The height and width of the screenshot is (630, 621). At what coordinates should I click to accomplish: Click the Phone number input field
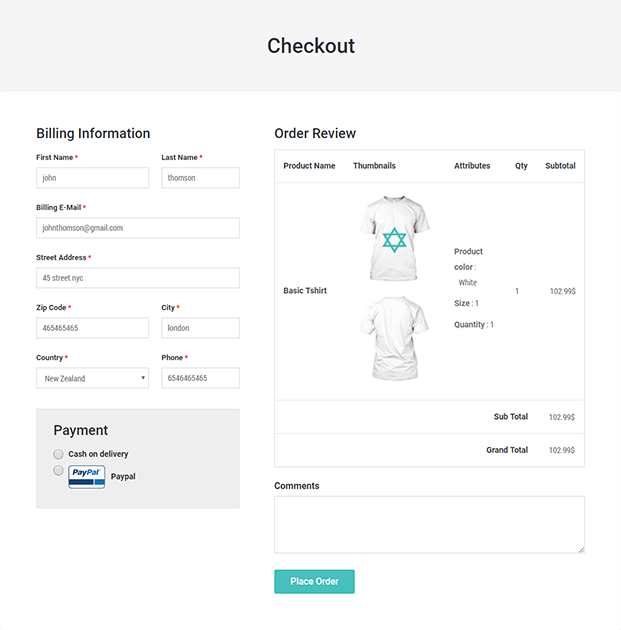click(x=200, y=378)
